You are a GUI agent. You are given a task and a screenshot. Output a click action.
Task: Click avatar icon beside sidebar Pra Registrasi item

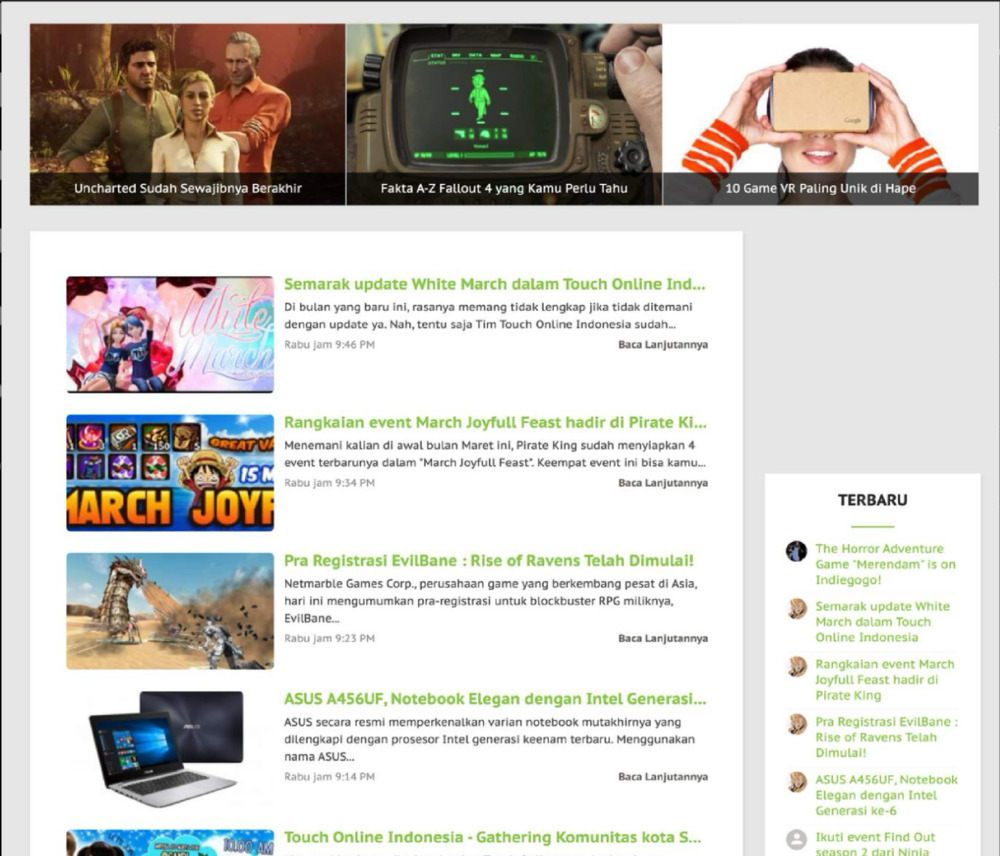tap(797, 724)
